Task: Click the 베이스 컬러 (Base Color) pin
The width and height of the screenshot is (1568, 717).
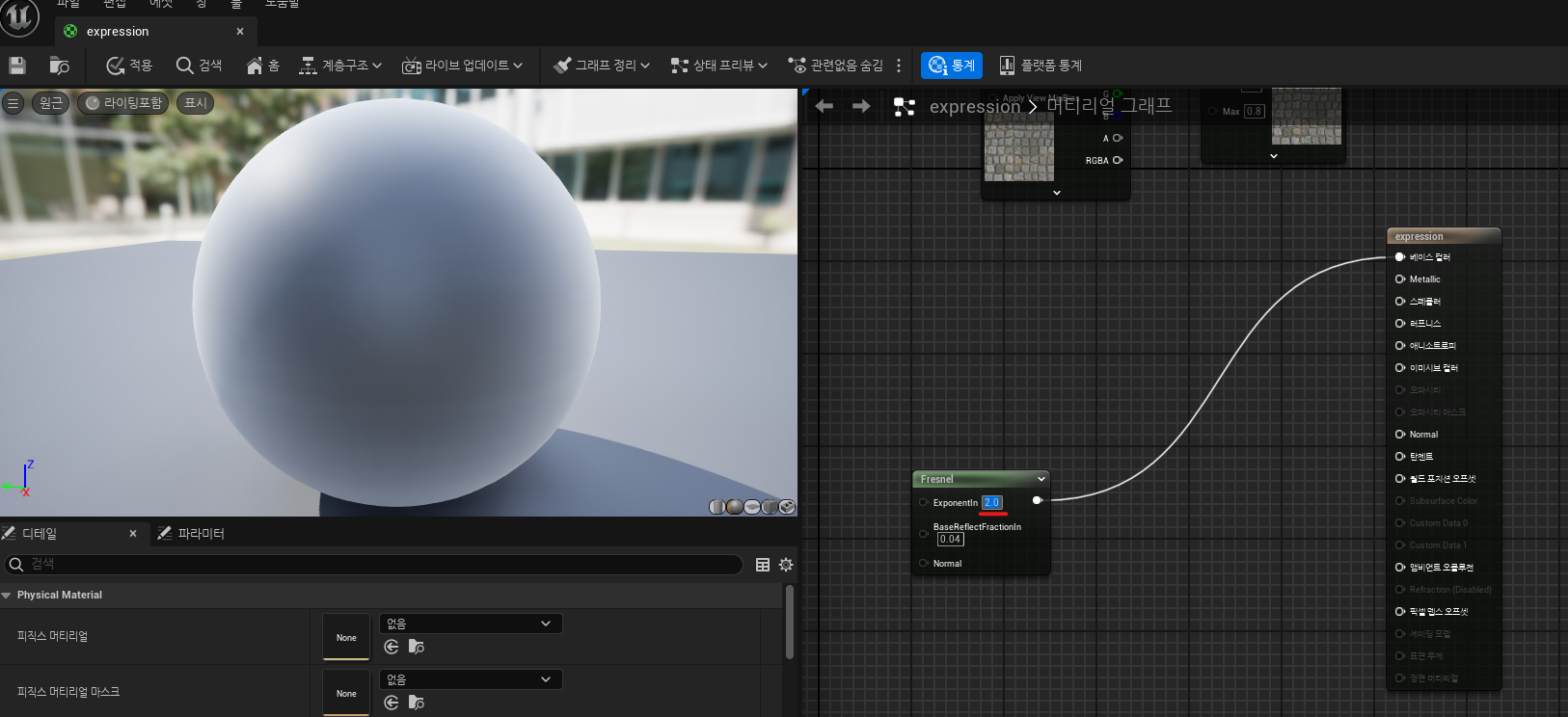Action: point(1400,257)
